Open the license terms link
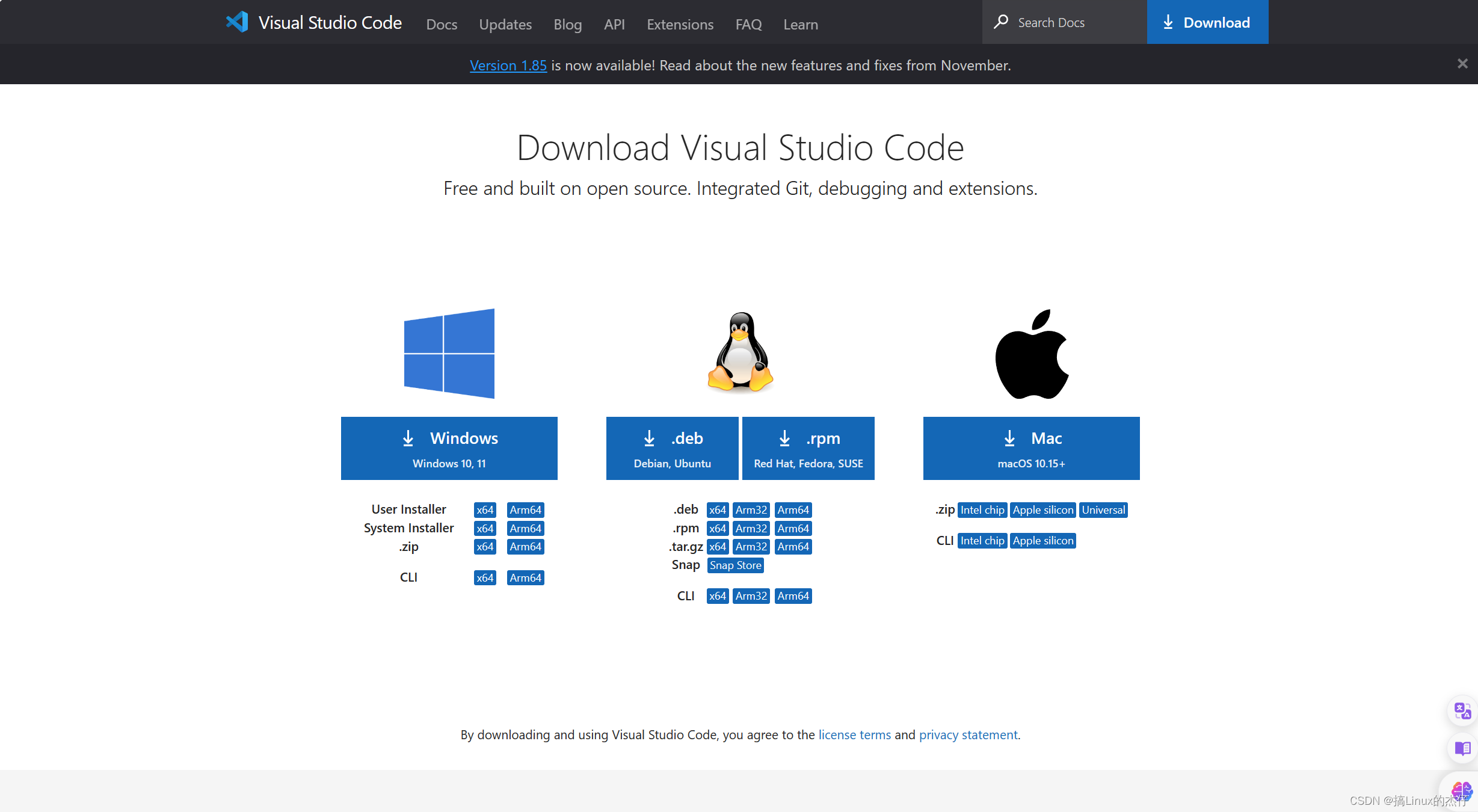This screenshot has width=1478, height=812. (x=854, y=734)
